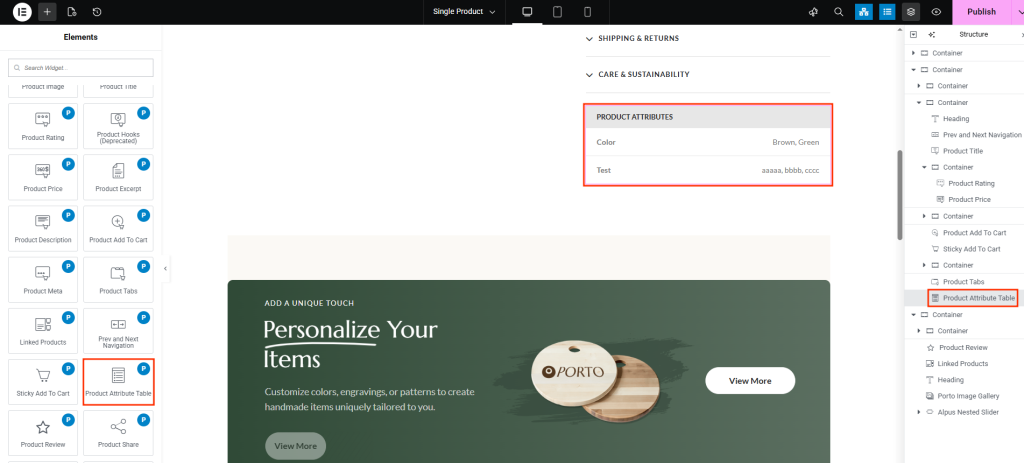Open the finder search icon
1024x463 pixels.
(x=838, y=12)
